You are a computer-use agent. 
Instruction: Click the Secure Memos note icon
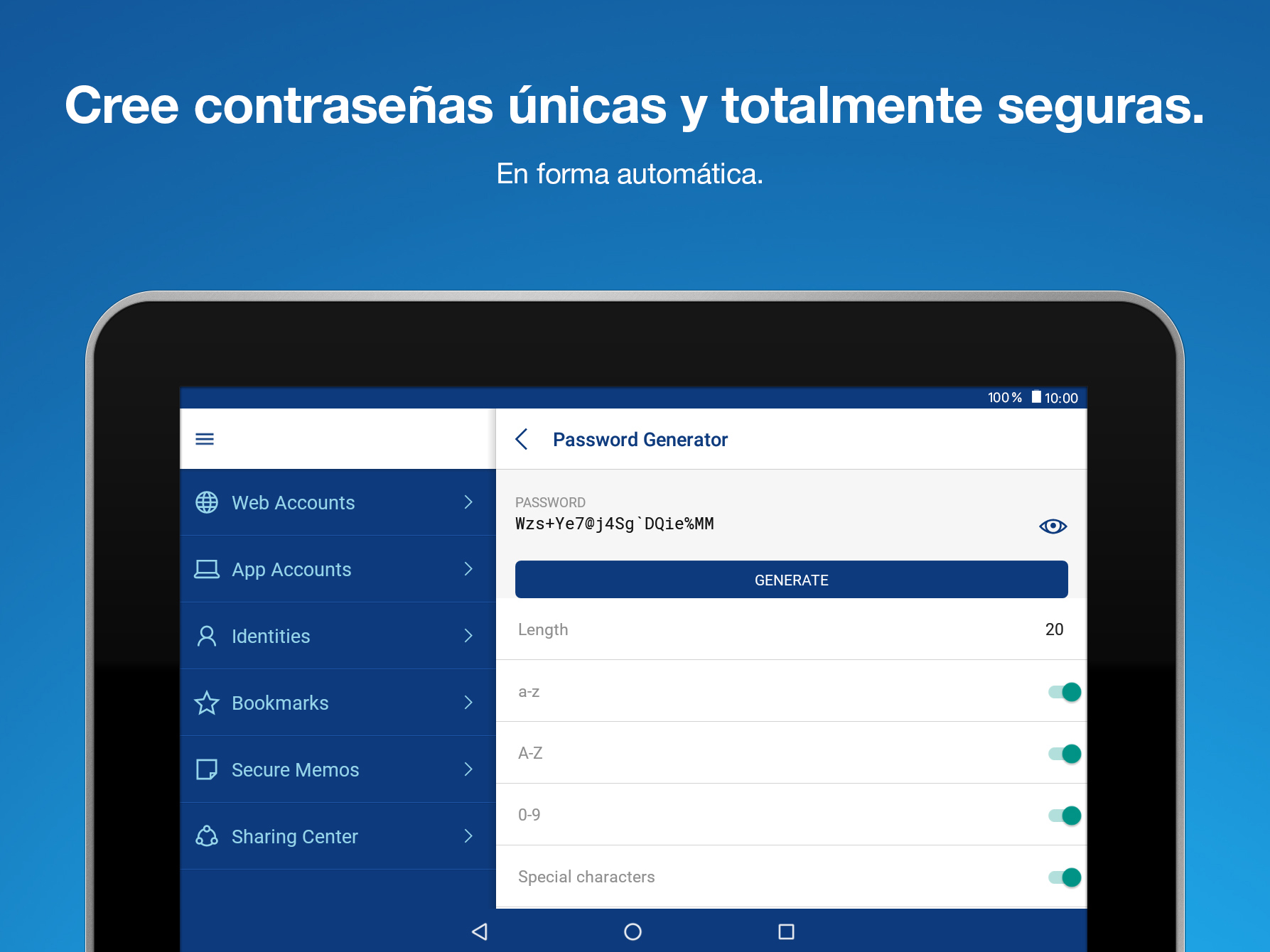click(x=207, y=769)
